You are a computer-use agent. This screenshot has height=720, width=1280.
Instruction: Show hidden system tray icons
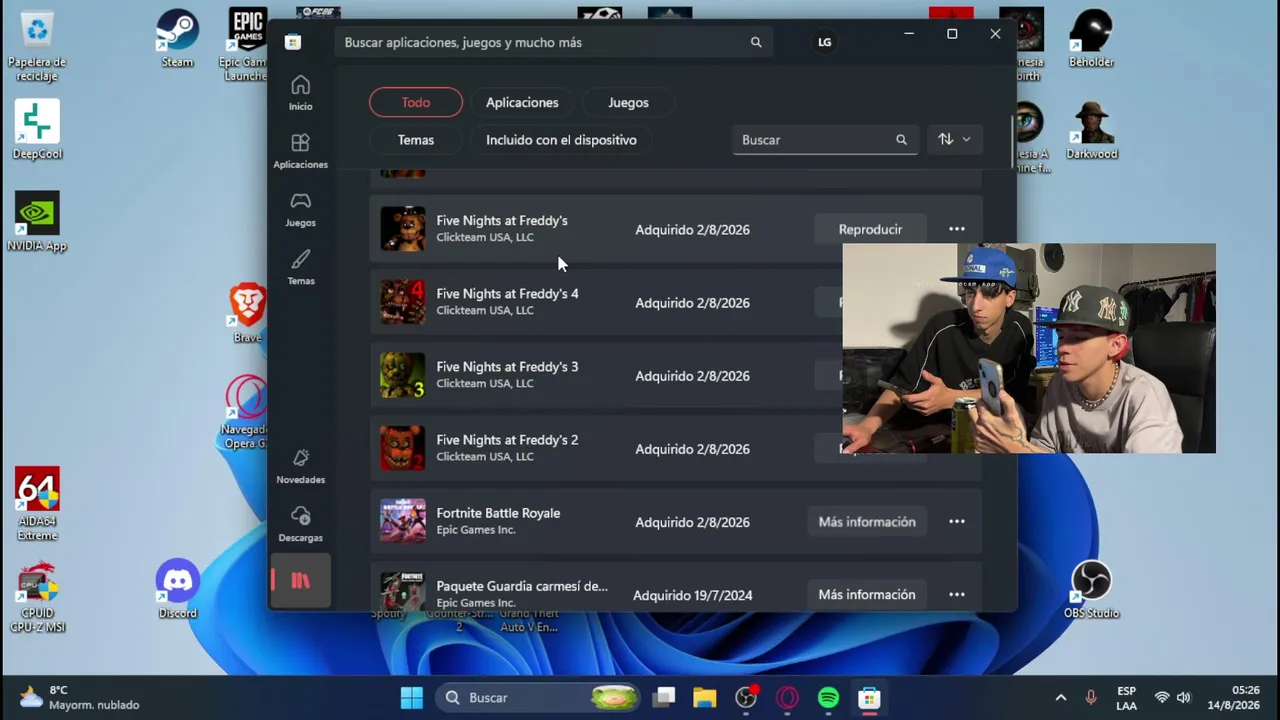pos(1061,698)
